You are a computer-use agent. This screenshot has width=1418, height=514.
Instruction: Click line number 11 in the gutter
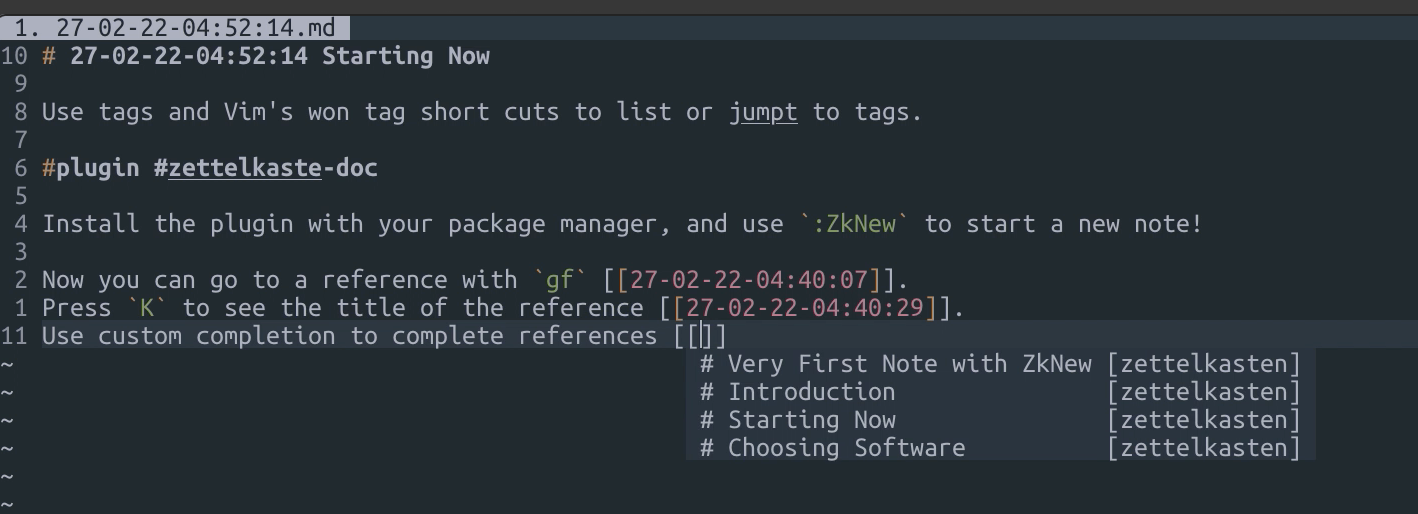14,335
